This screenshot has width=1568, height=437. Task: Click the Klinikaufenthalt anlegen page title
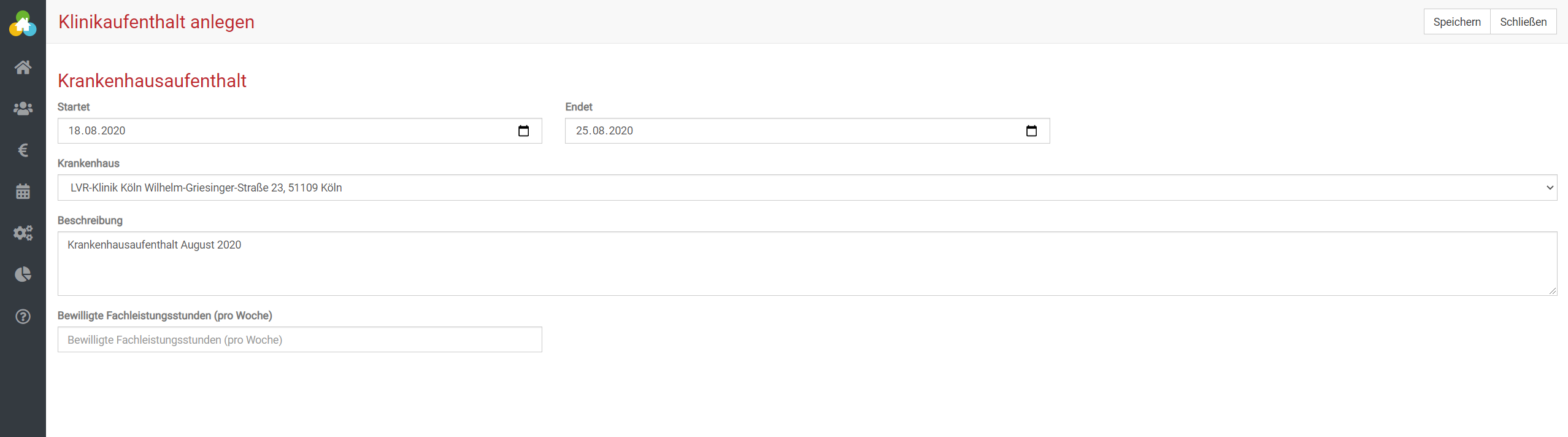tap(156, 22)
